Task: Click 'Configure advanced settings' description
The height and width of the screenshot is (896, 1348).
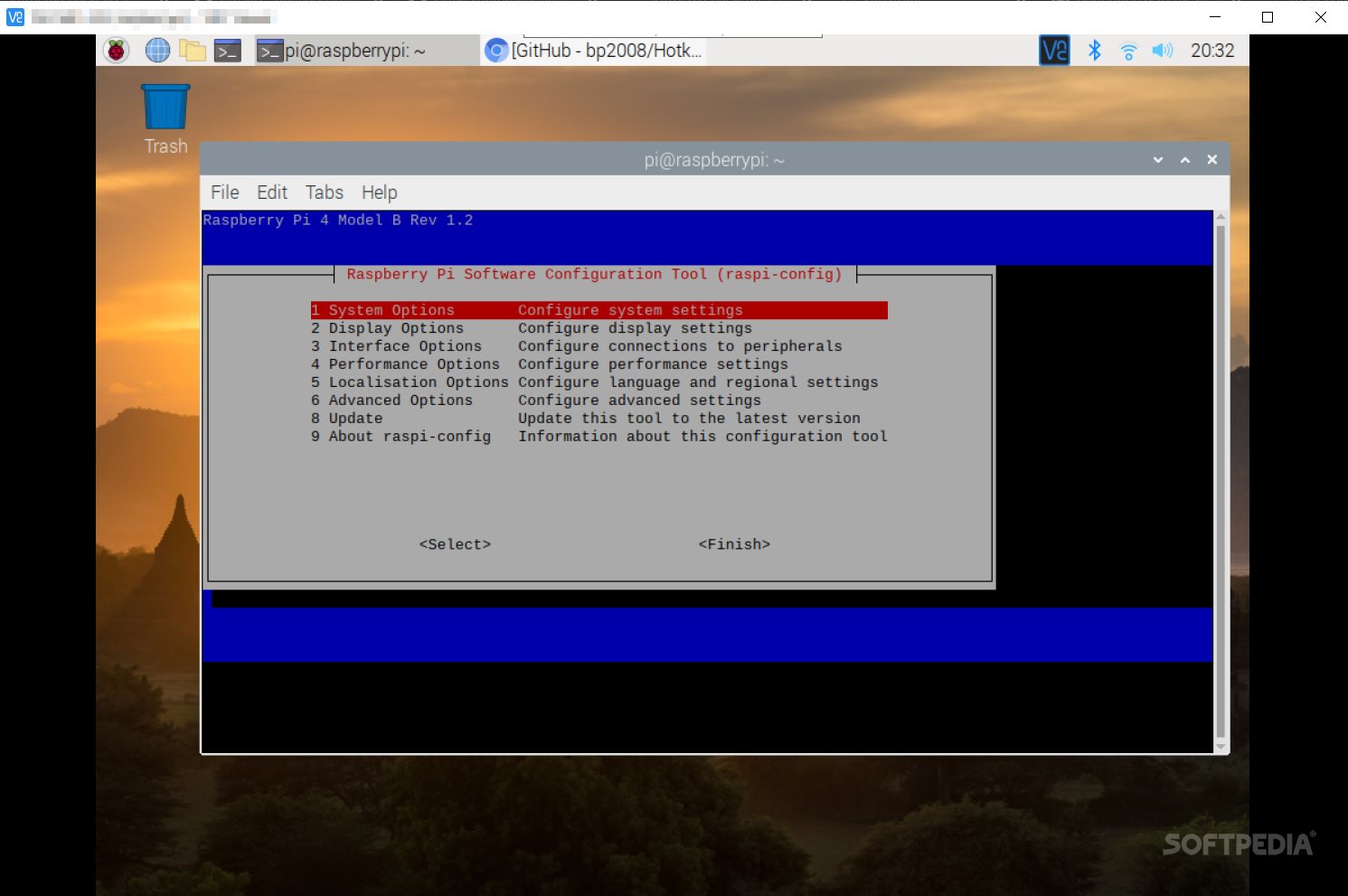Action: 639,401
